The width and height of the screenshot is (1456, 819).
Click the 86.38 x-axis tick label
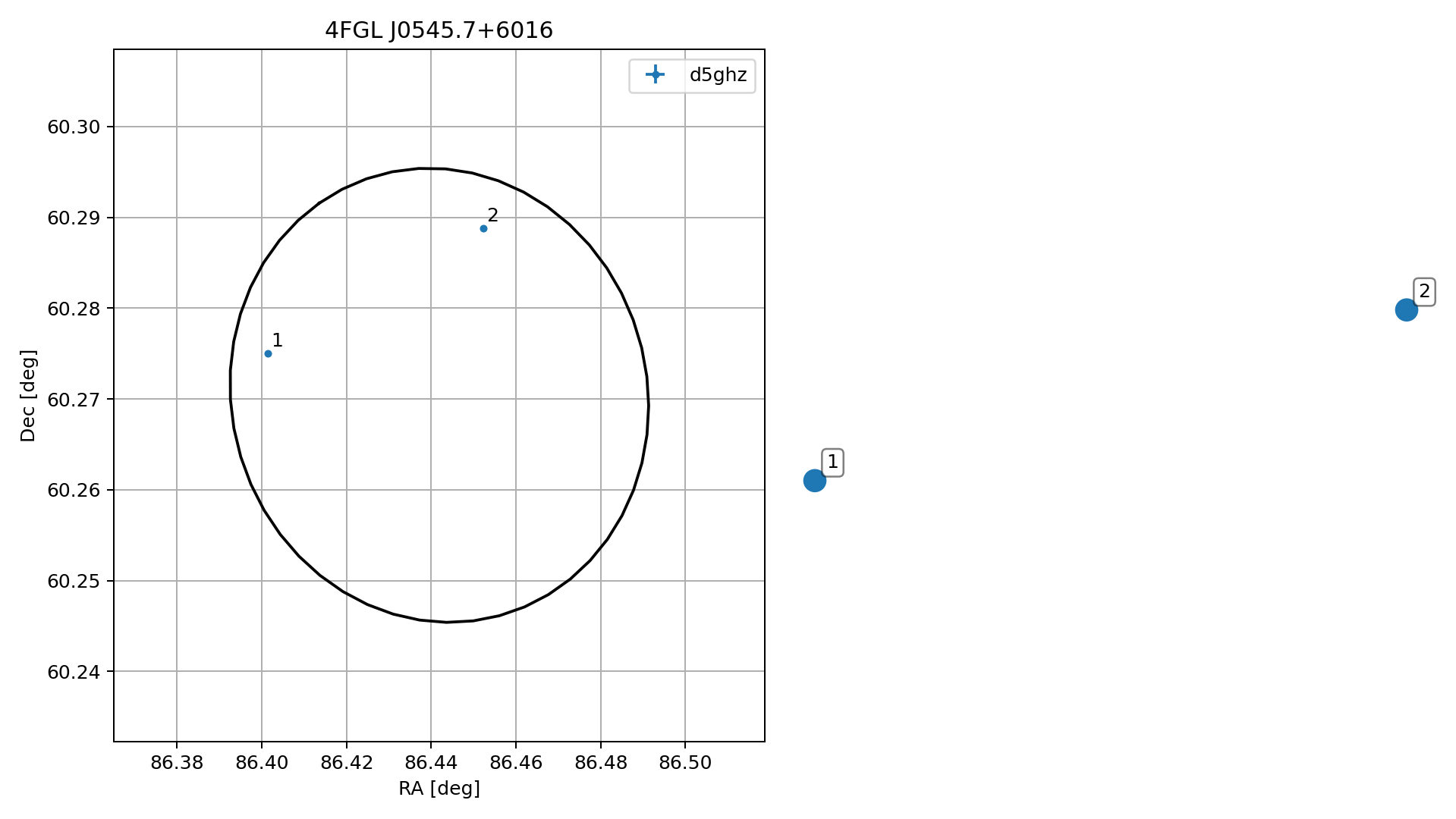point(177,763)
